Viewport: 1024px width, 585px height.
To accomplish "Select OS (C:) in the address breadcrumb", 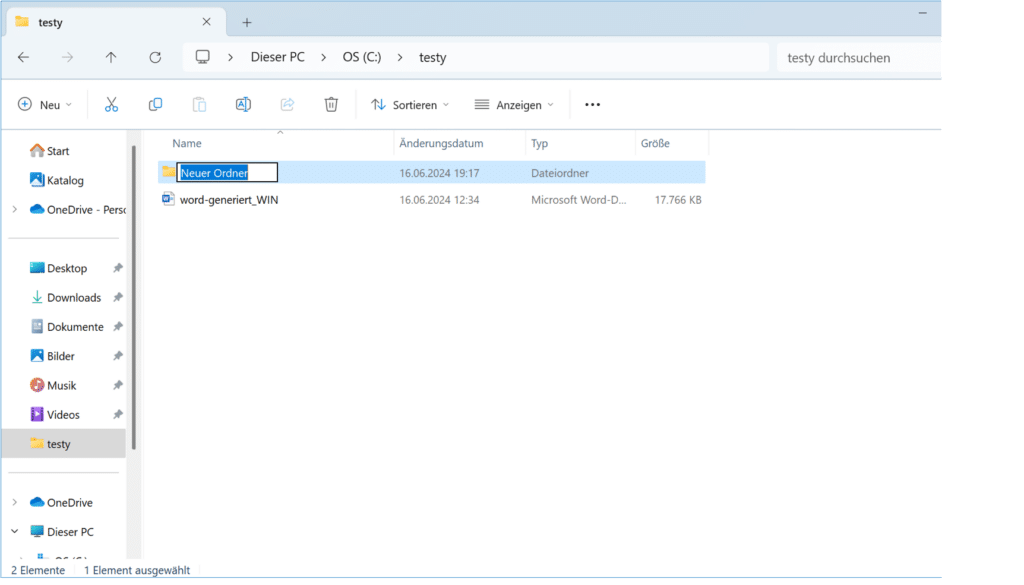I will (362, 57).
